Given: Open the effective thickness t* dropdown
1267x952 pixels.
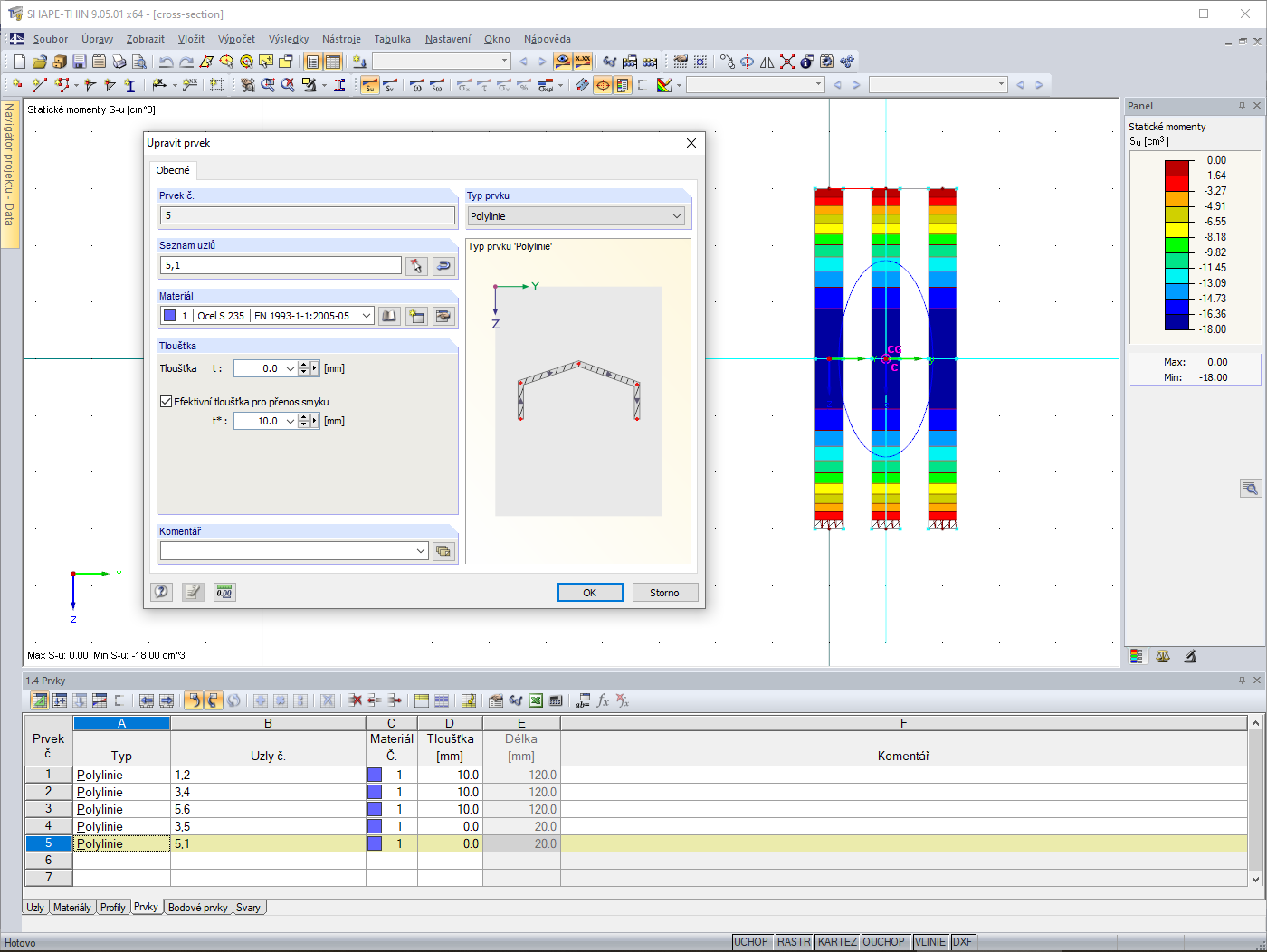Looking at the screenshot, I should pyautogui.click(x=290, y=421).
